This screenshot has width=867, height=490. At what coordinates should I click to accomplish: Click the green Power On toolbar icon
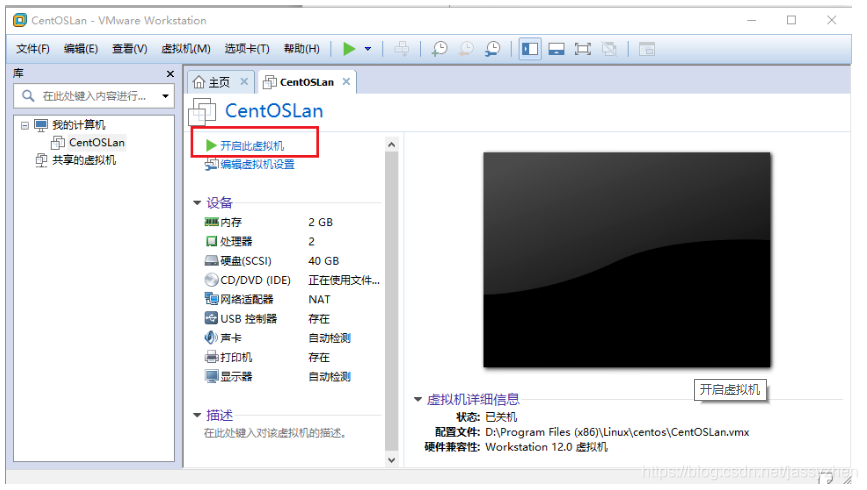tap(349, 49)
